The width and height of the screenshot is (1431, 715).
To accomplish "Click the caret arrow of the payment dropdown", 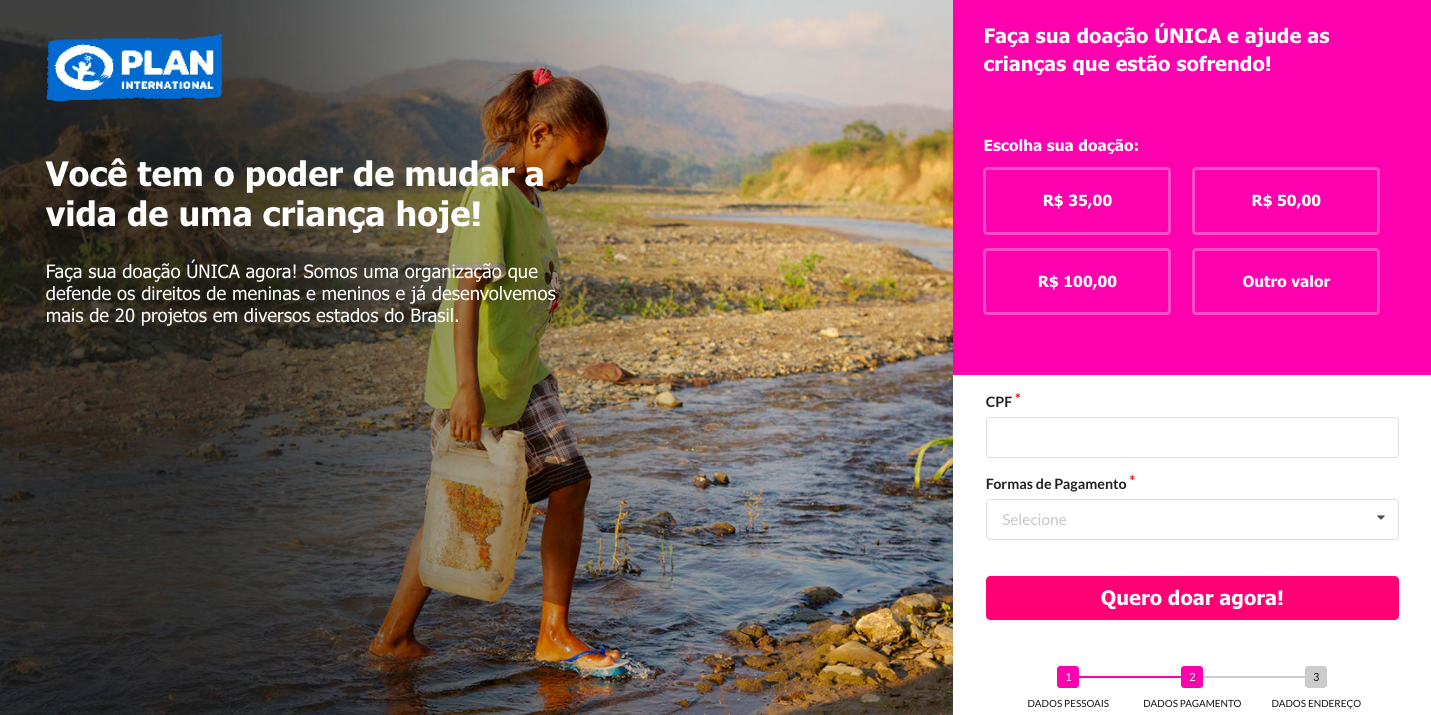I will [x=1381, y=518].
